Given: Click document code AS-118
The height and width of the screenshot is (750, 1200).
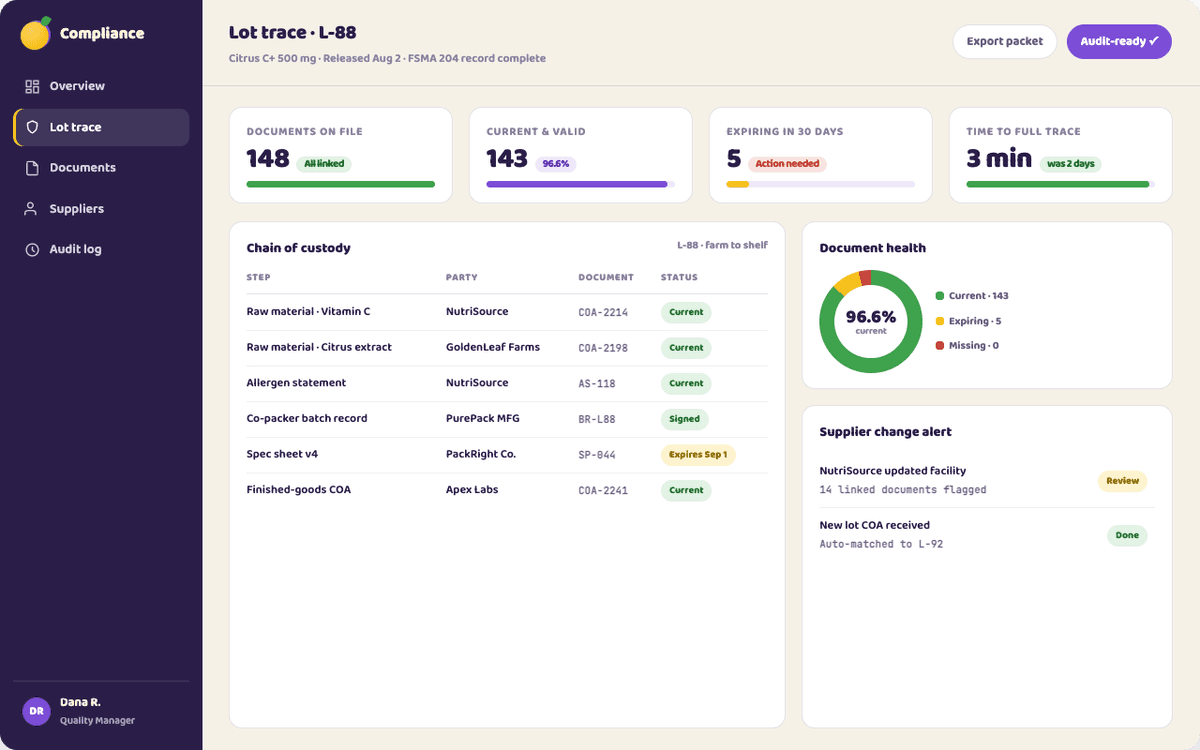Looking at the screenshot, I should point(597,384).
